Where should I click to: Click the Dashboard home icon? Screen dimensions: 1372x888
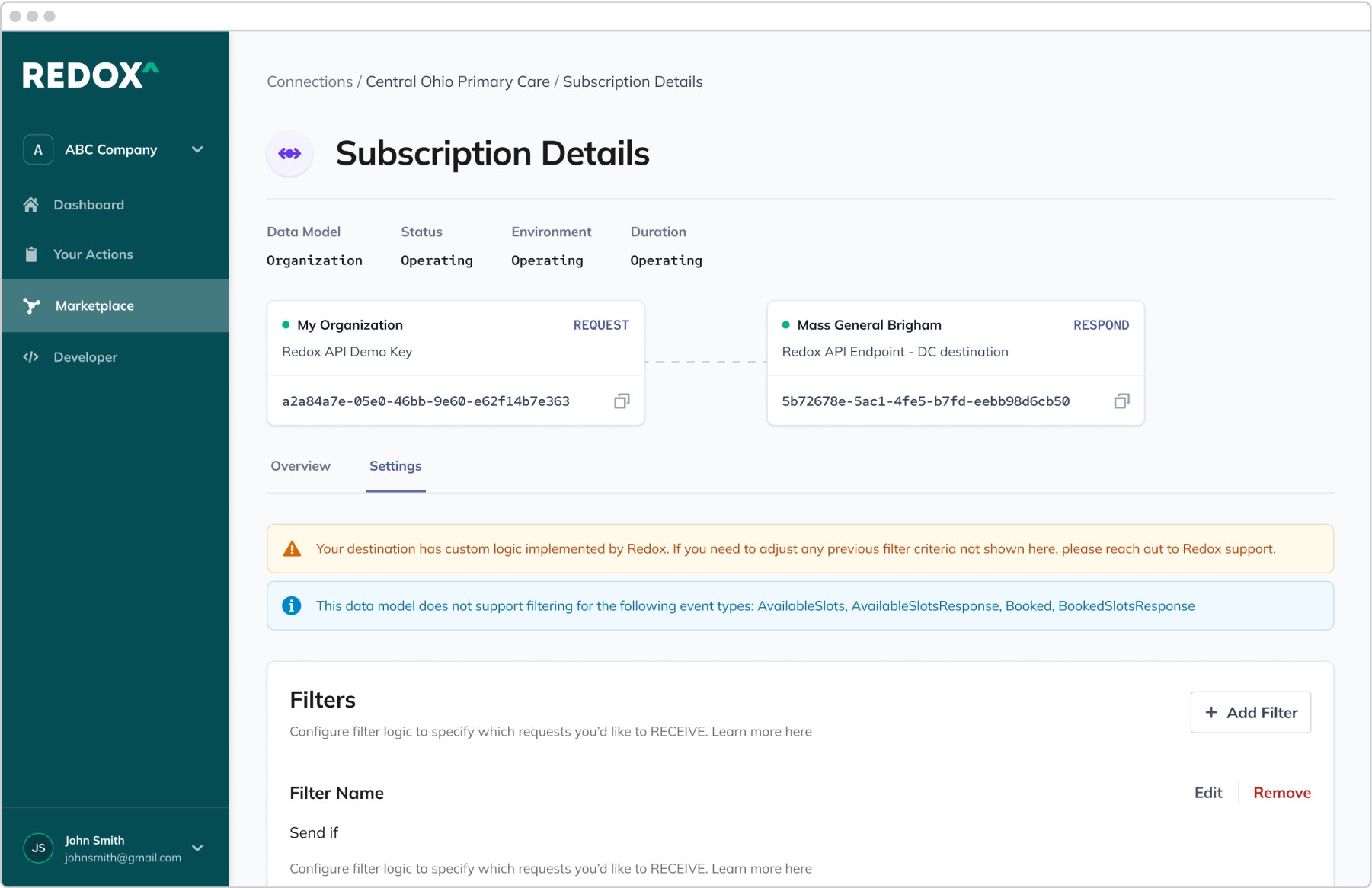[30, 205]
